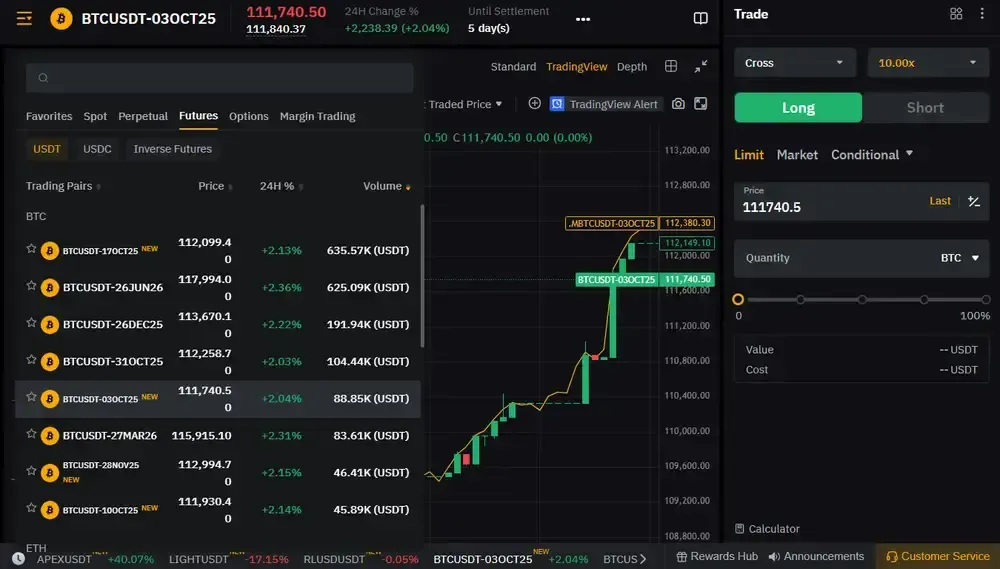Click the green Long button

pyautogui.click(x=798, y=108)
